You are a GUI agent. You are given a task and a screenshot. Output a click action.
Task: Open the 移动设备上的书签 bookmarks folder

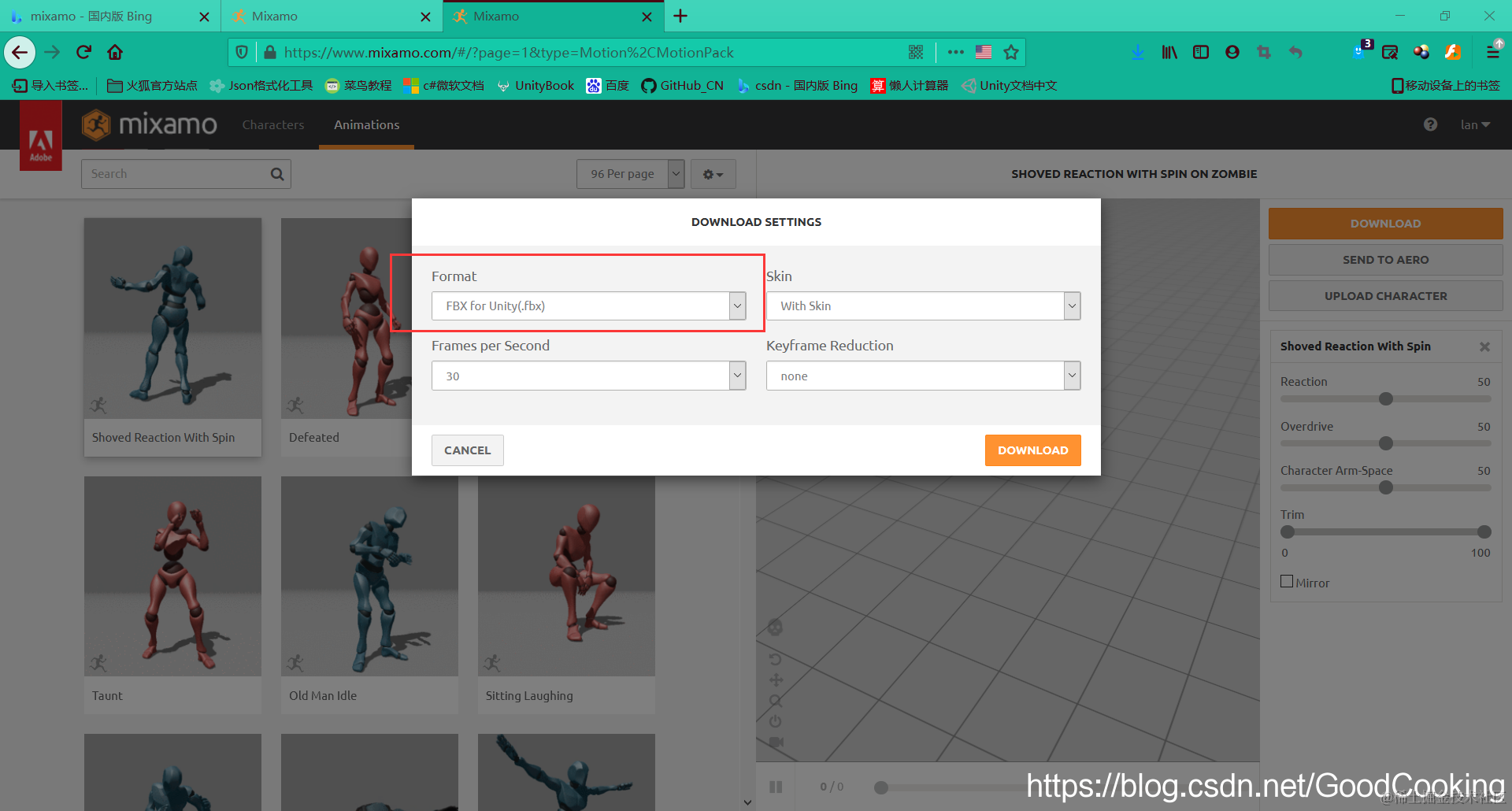pos(1445,85)
